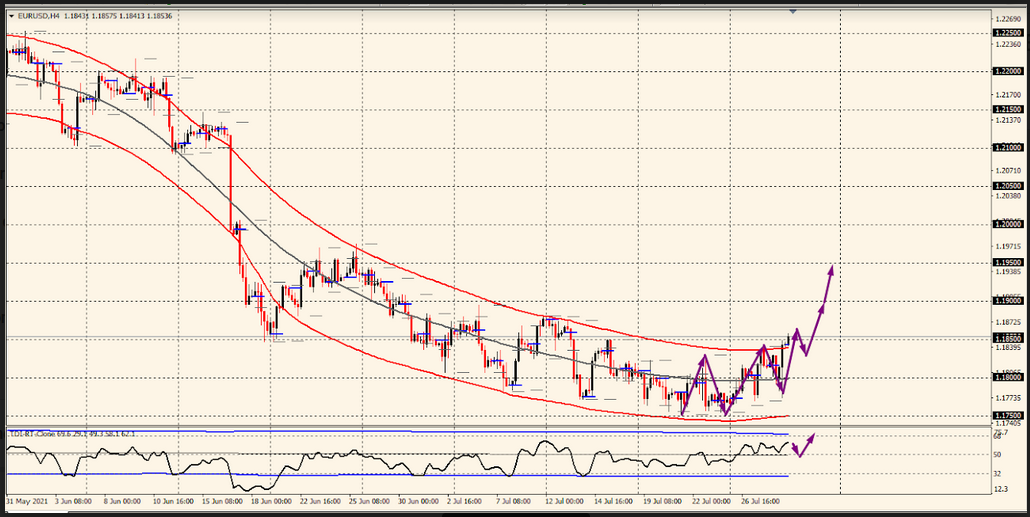Viewport: 1030px width, 517px height.
Task: Click the chart shift triangle marker at top
Action: pyautogui.click(x=793, y=12)
